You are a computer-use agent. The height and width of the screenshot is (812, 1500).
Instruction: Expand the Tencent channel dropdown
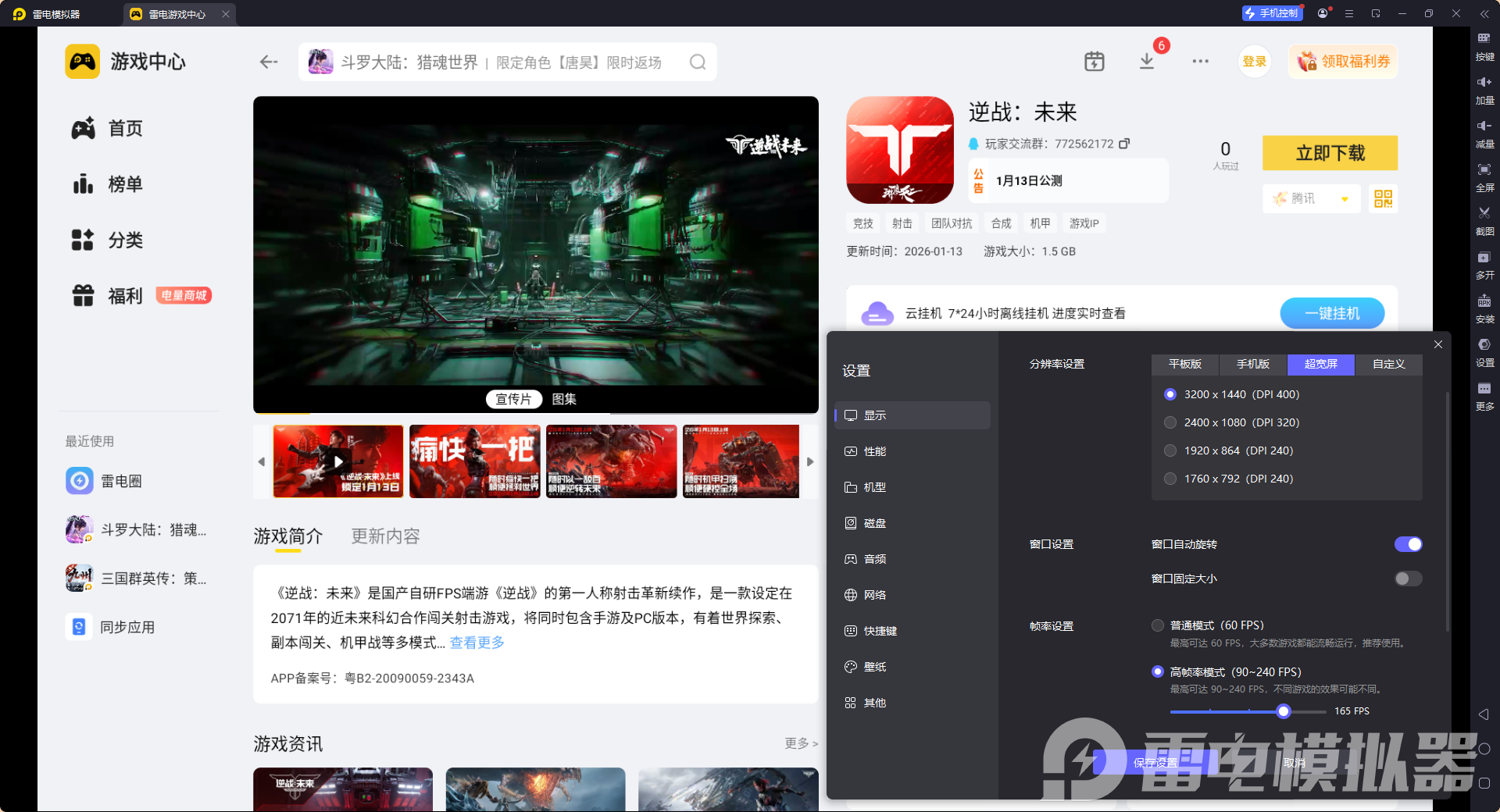[x=1345, y=199]
